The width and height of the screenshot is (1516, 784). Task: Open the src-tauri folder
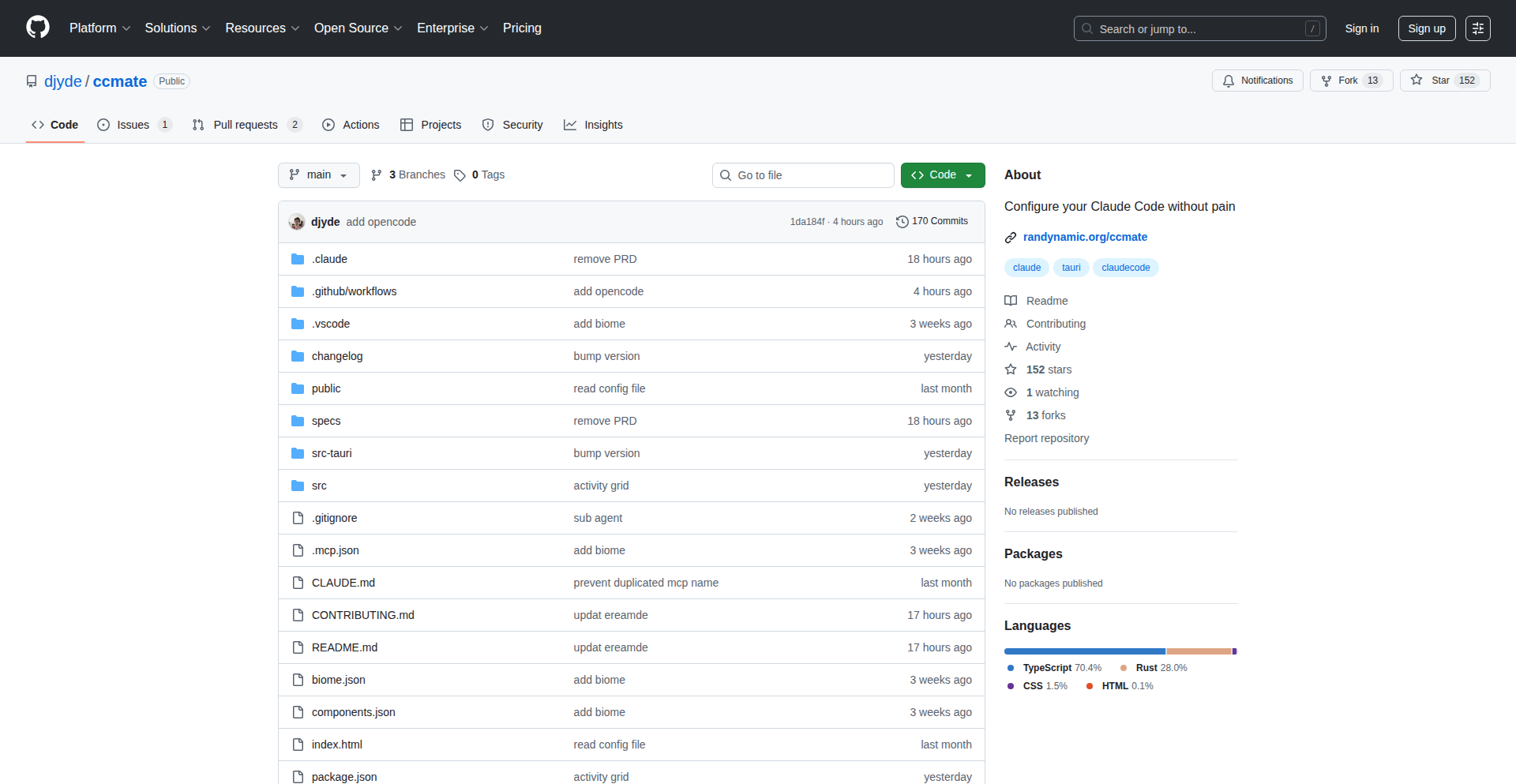[332, 453]
